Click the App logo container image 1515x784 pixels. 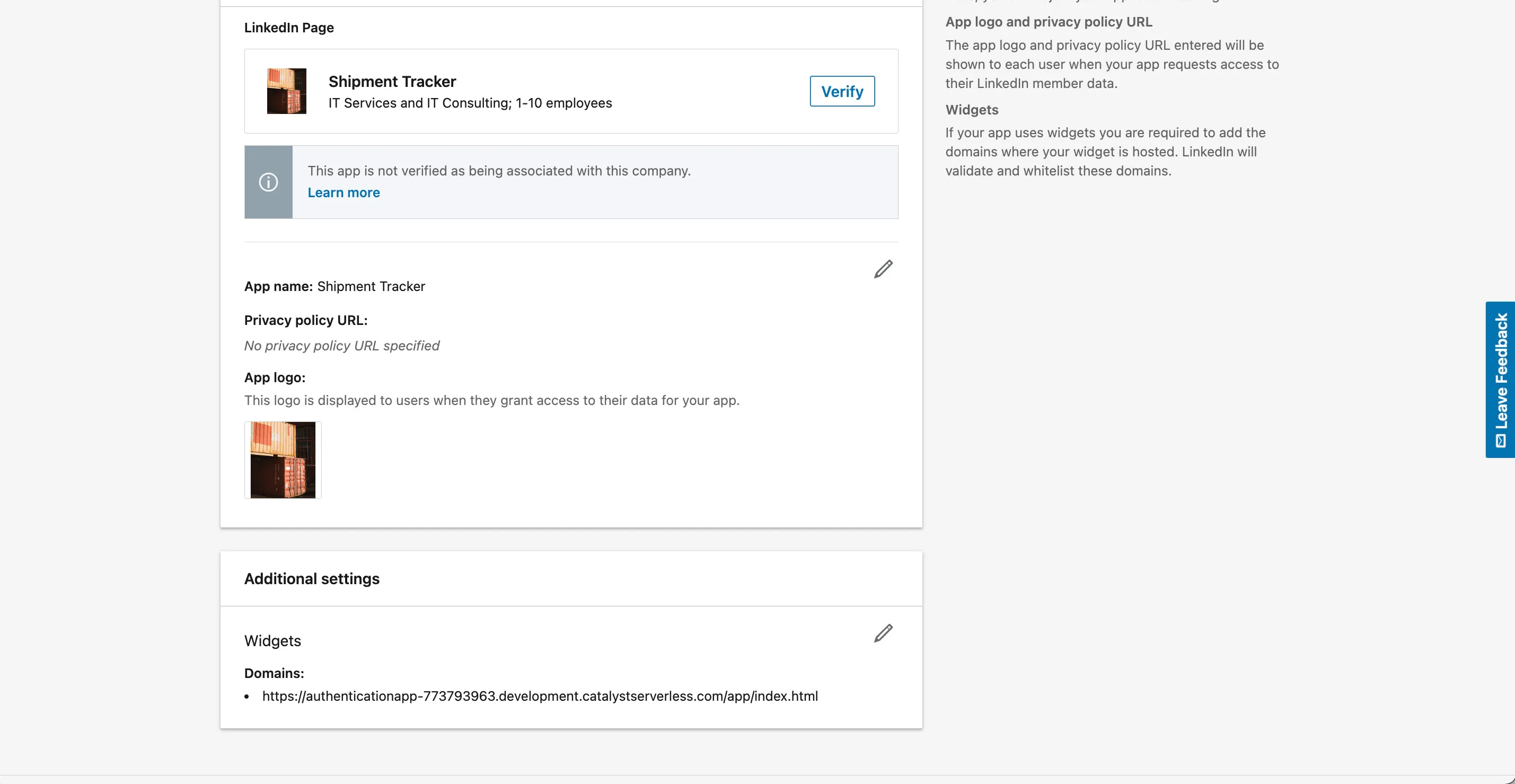click(283, 460)
